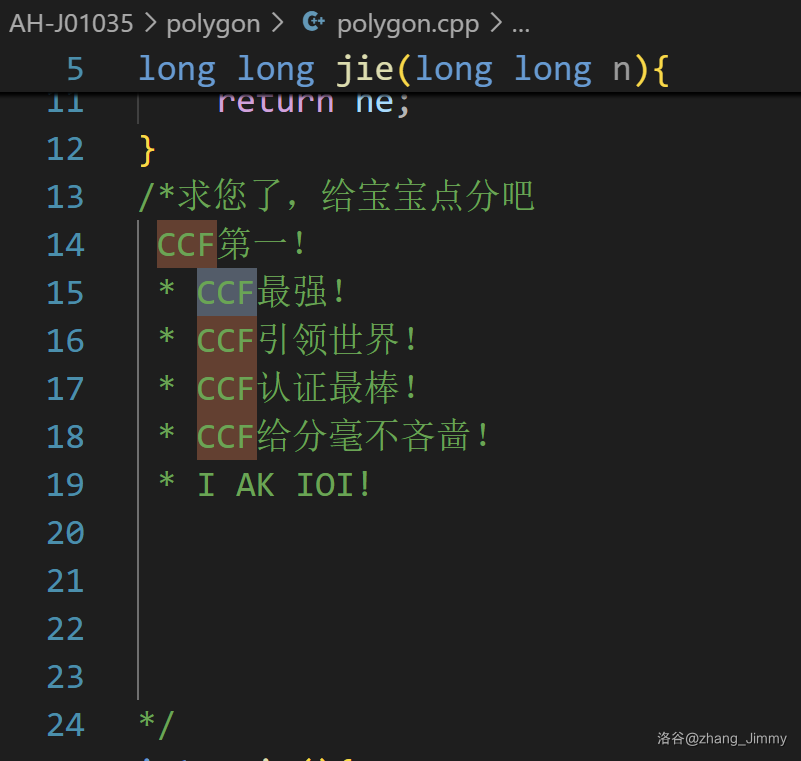Click the 'return' keyword under sticky header
Viewport: 801px width, 761px height.
pos(275,104)
